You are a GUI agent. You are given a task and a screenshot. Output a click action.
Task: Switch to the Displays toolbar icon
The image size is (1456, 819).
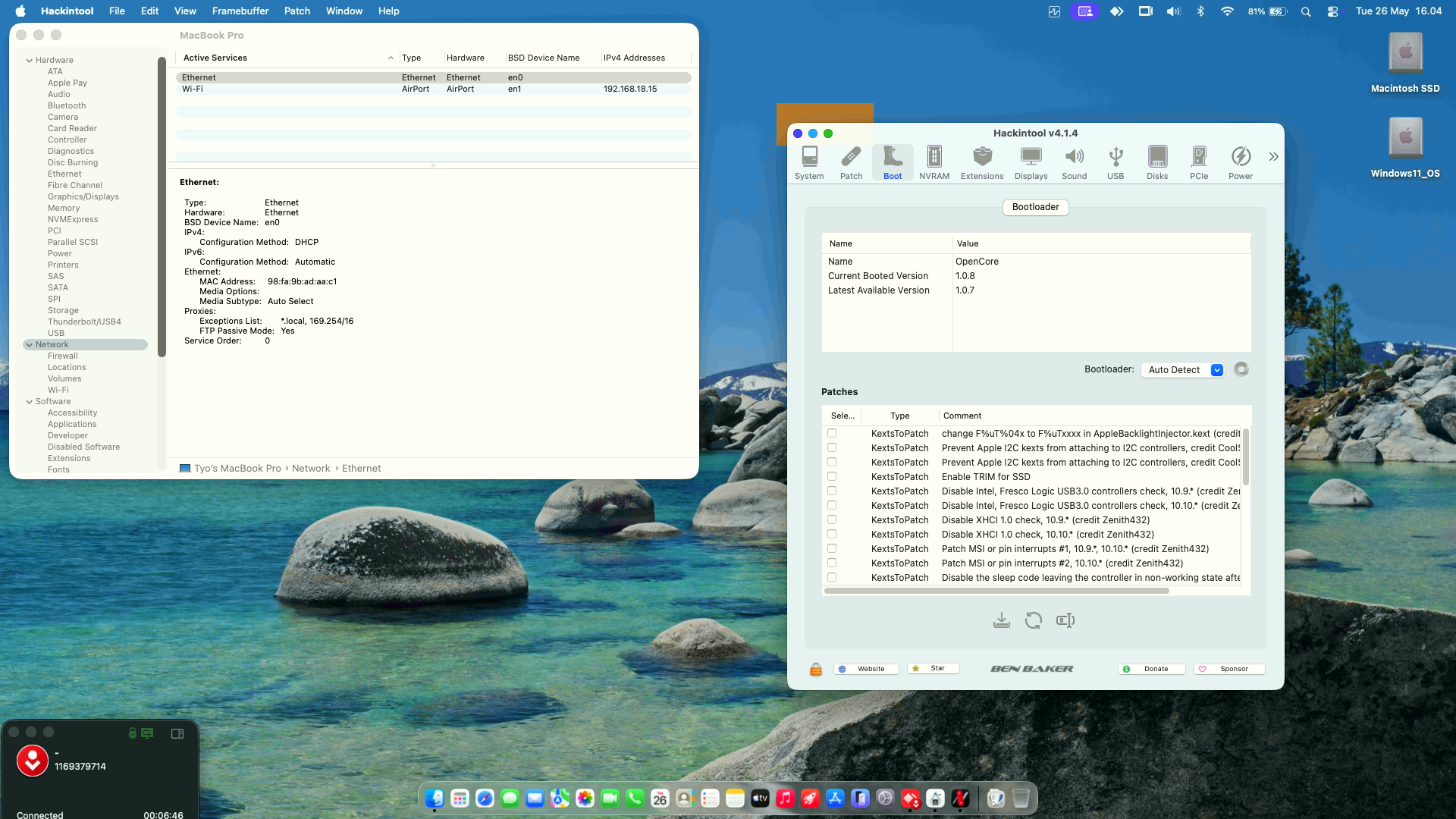[x=1031, y=163]
